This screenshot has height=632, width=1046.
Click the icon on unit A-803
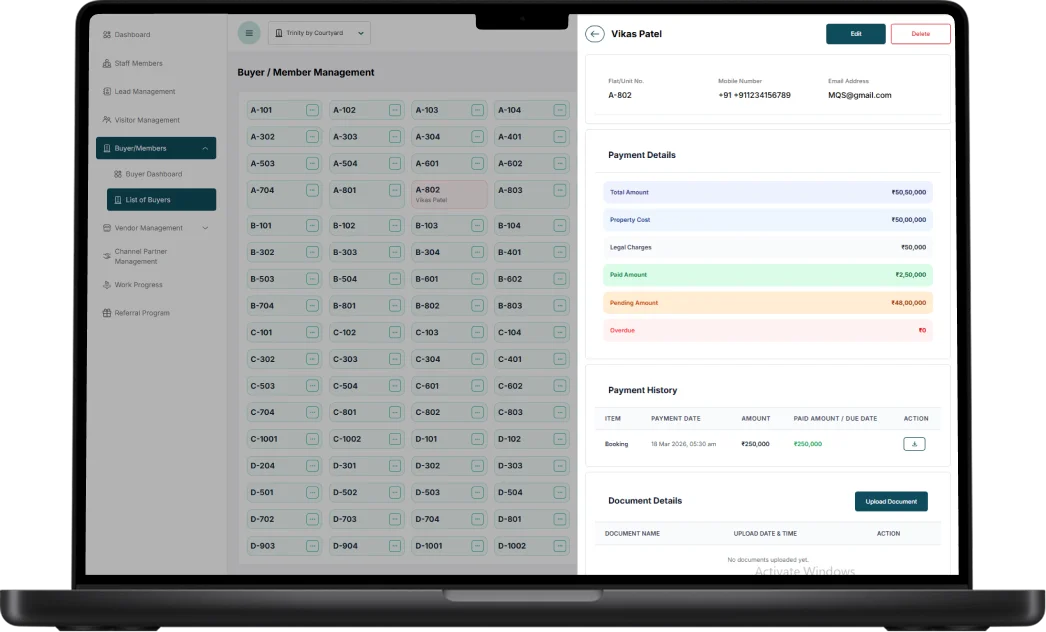point(560,190)
